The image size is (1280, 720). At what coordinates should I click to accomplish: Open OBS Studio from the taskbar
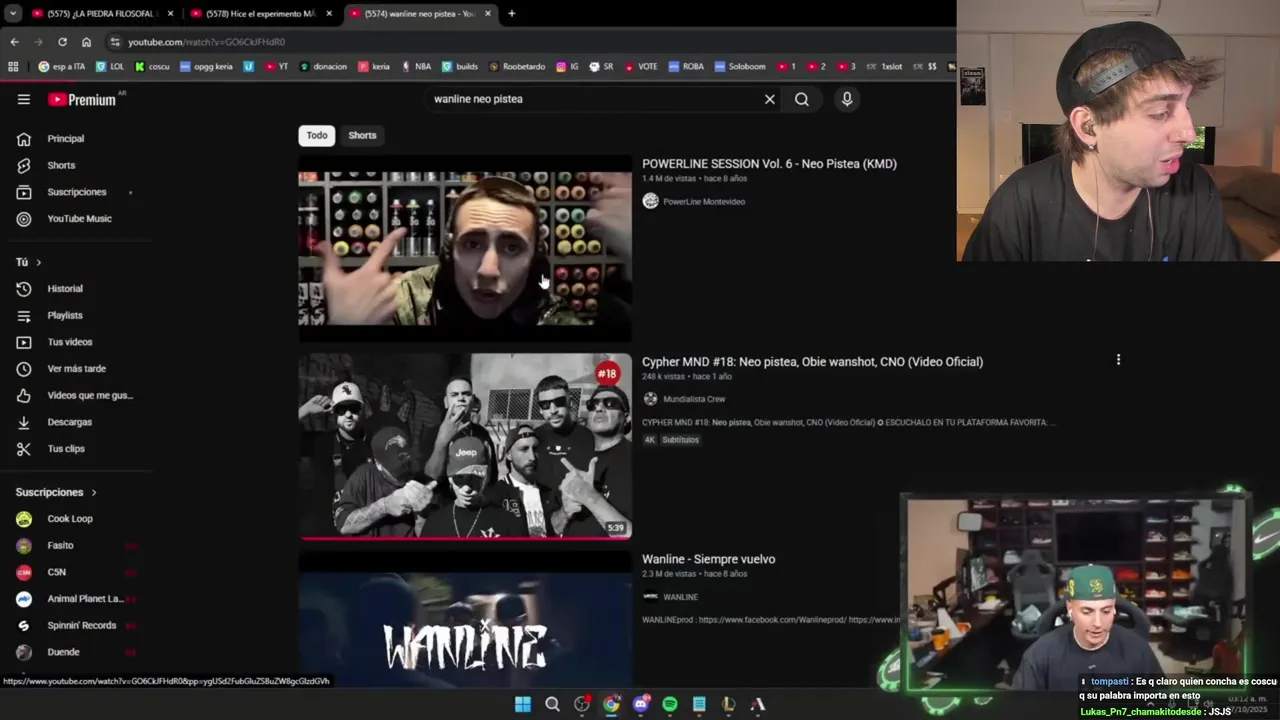click(x=582, y=704)
